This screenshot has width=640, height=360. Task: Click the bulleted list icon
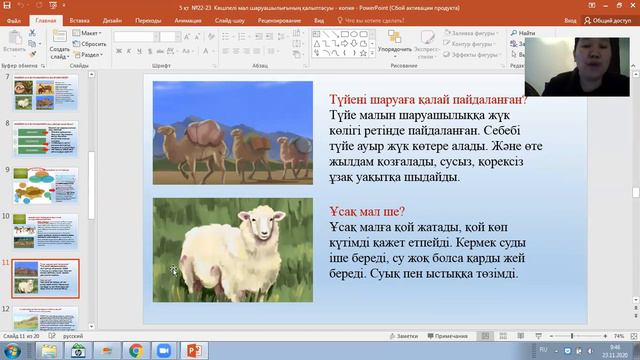click(227, 37)
